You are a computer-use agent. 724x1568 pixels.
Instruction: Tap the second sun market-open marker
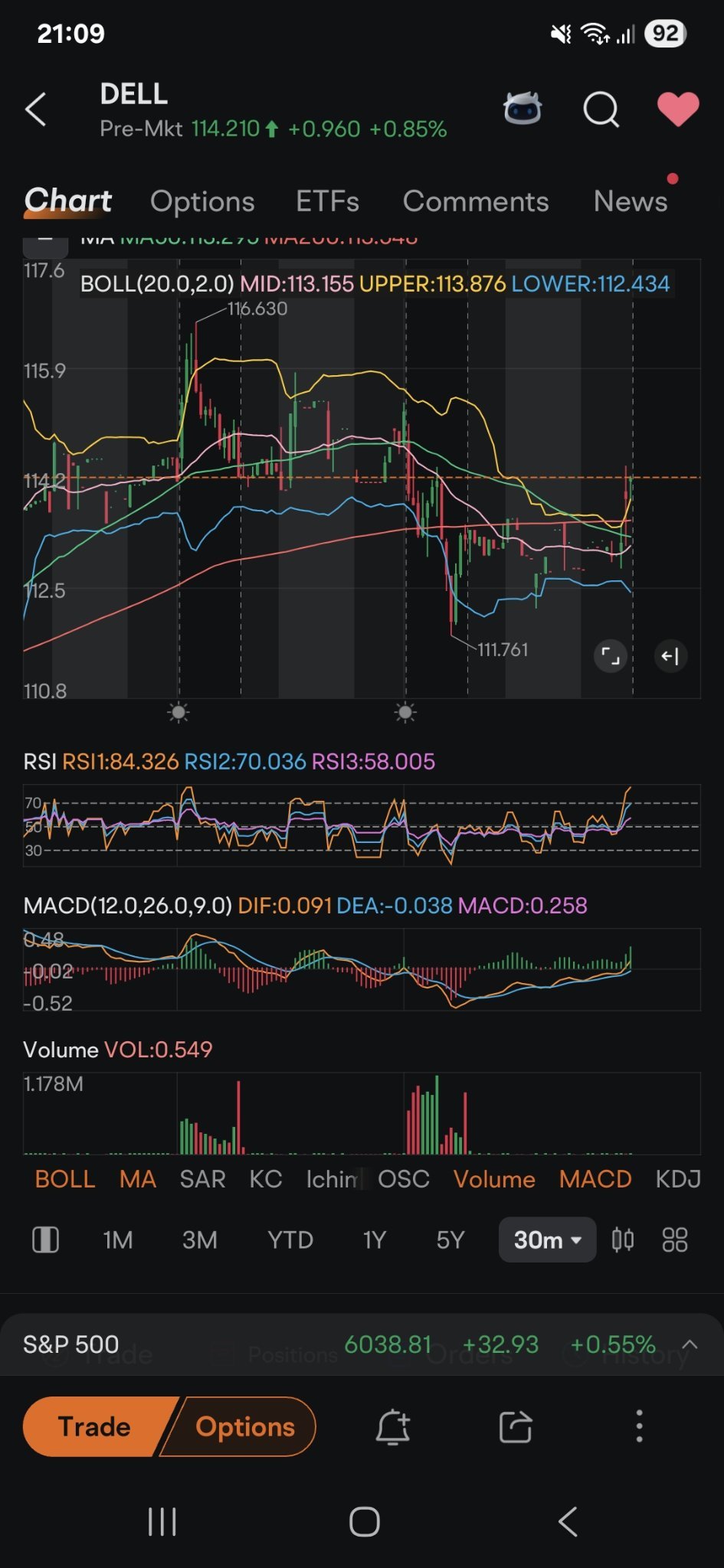pos(405,713)
